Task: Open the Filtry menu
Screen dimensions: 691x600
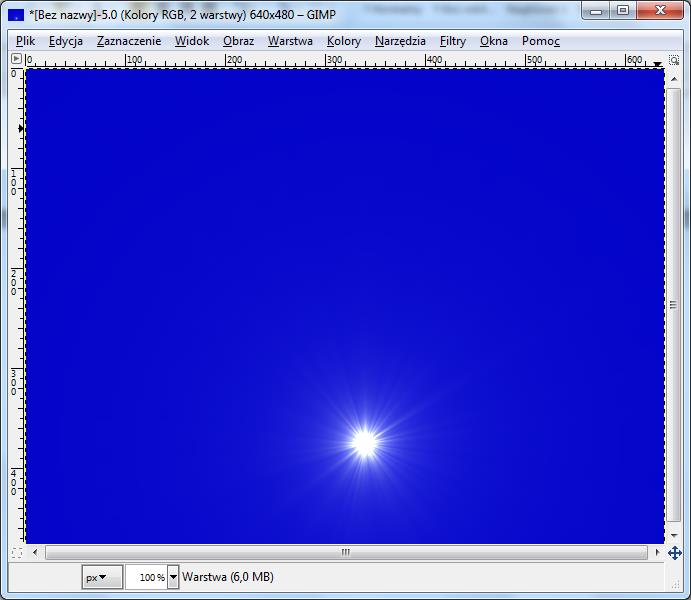Action: (453, 41)
